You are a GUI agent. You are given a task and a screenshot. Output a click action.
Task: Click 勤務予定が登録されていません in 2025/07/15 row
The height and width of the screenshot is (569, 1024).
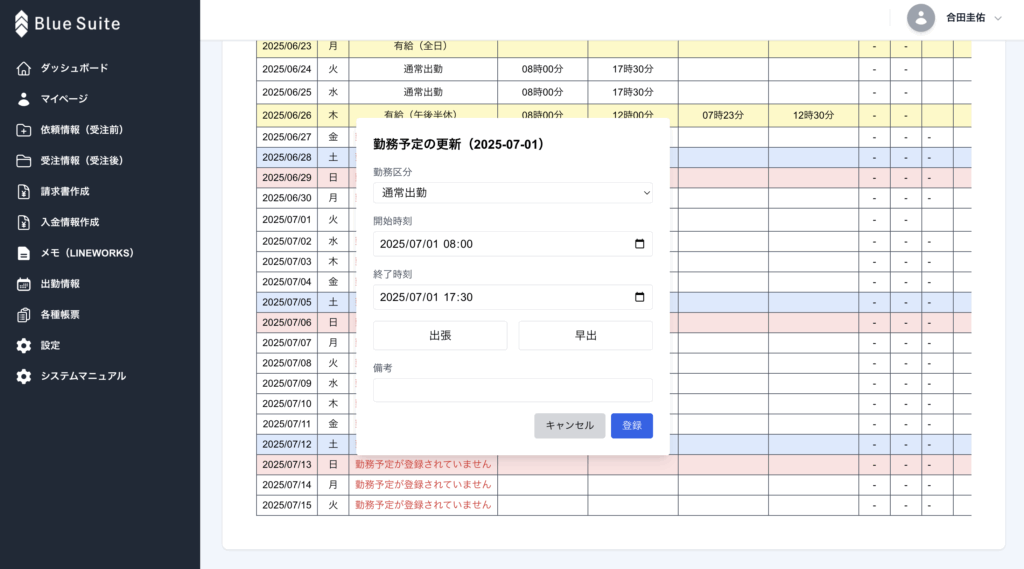423,505
